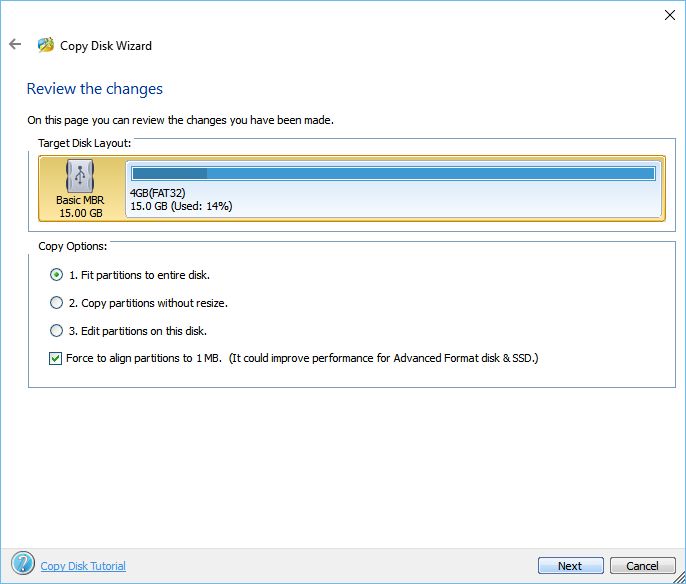Close the wizard with the X button

point(669,15)
